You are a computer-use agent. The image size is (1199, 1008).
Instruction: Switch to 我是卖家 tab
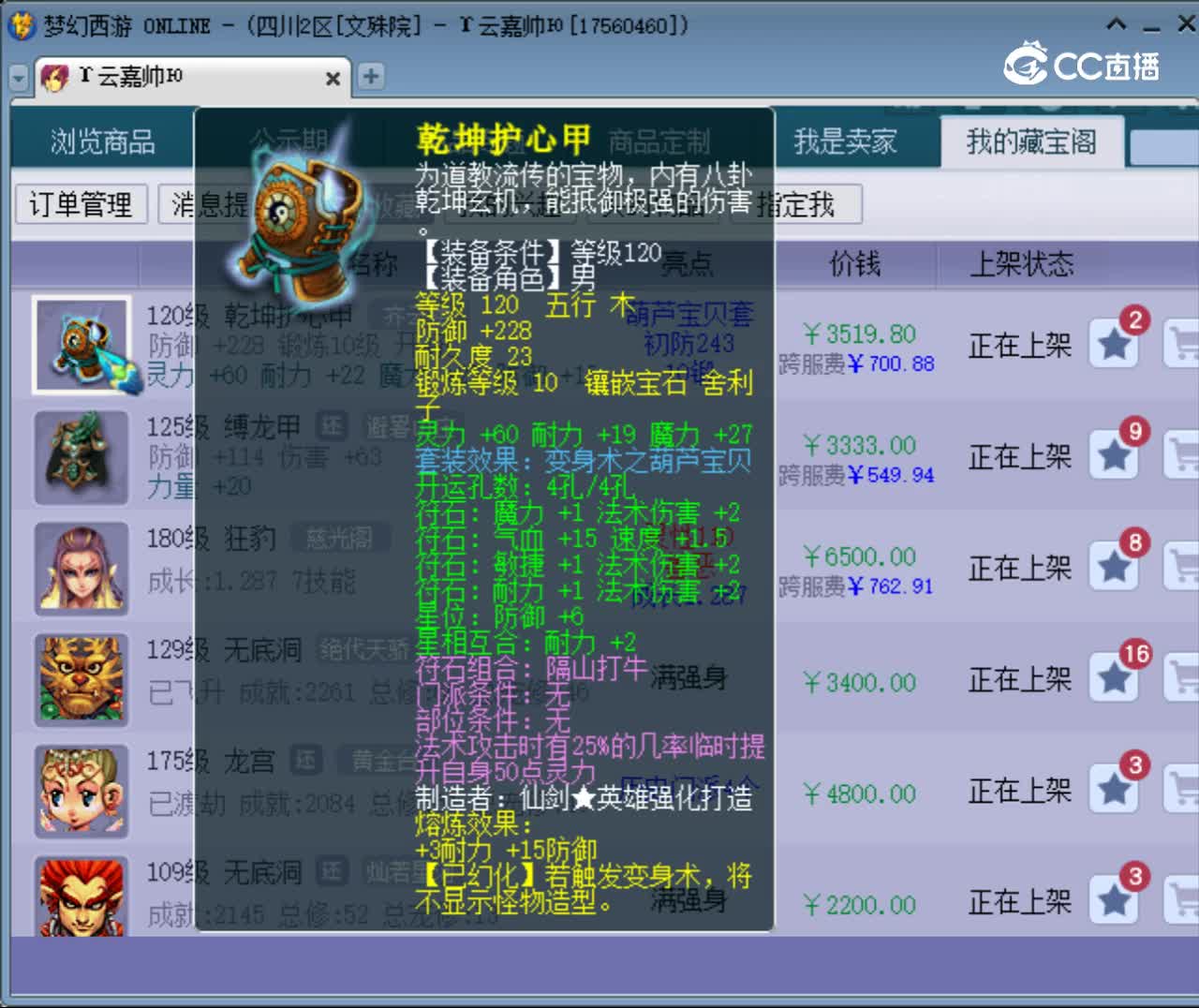pos(845,141)
